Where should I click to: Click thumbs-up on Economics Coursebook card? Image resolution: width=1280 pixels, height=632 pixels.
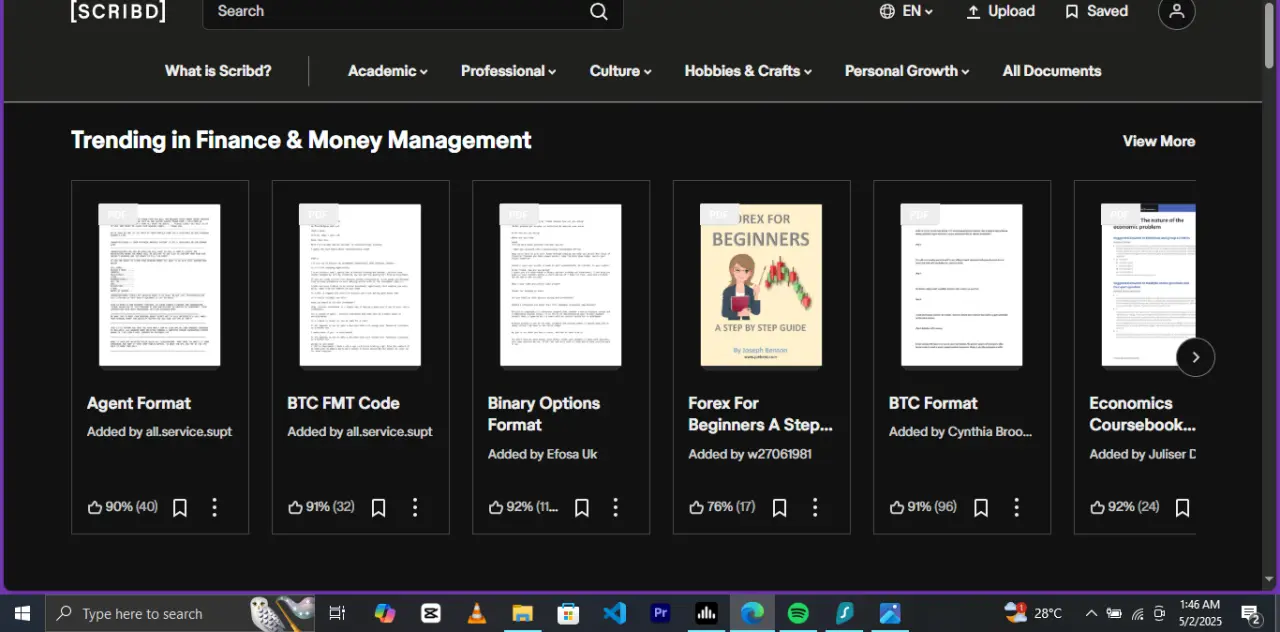1097,507
